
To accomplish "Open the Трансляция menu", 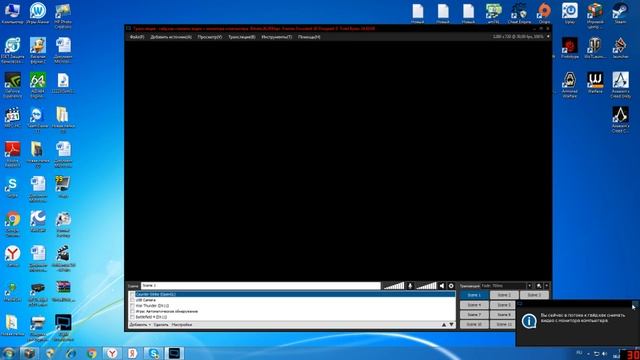I will (242, 37).
